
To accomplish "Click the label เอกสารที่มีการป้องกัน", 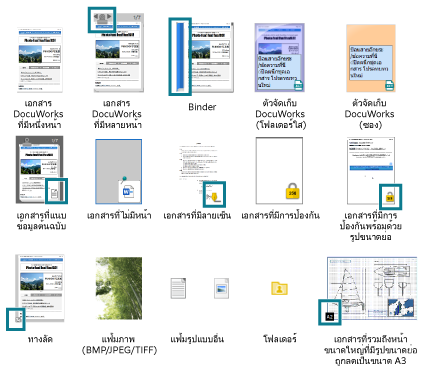I will point(280,215).
